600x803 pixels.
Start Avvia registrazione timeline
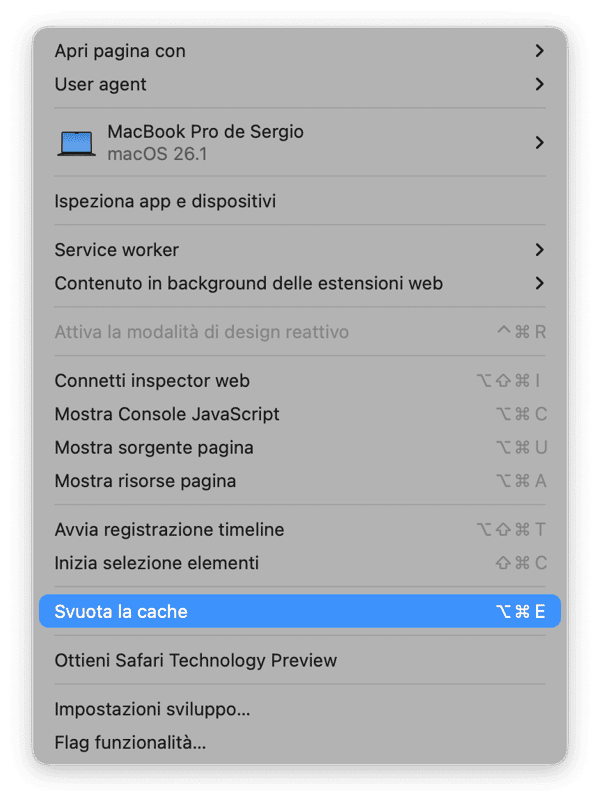click(x=169, y=530)
